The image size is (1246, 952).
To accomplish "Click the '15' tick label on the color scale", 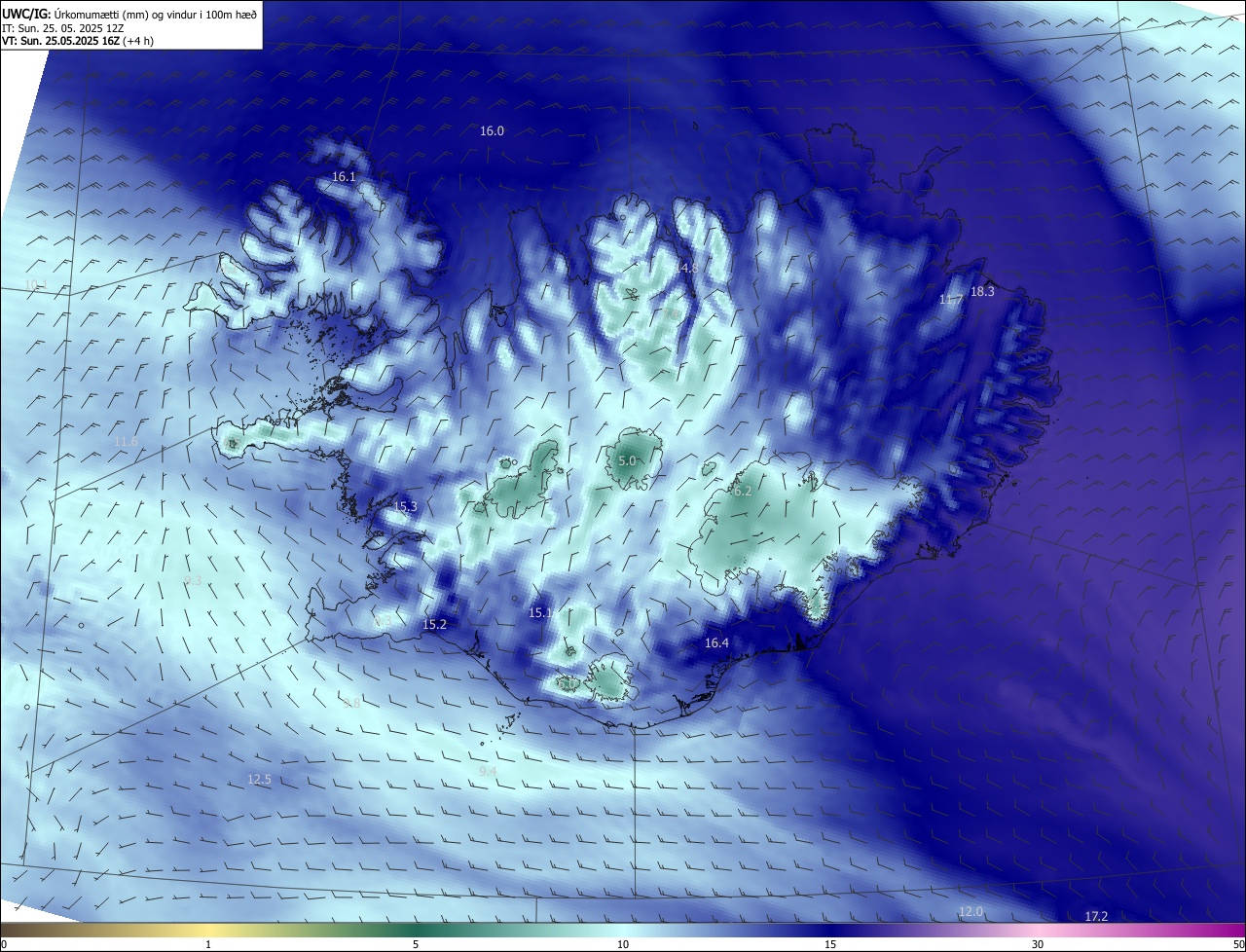I will (x=830, y=944).
